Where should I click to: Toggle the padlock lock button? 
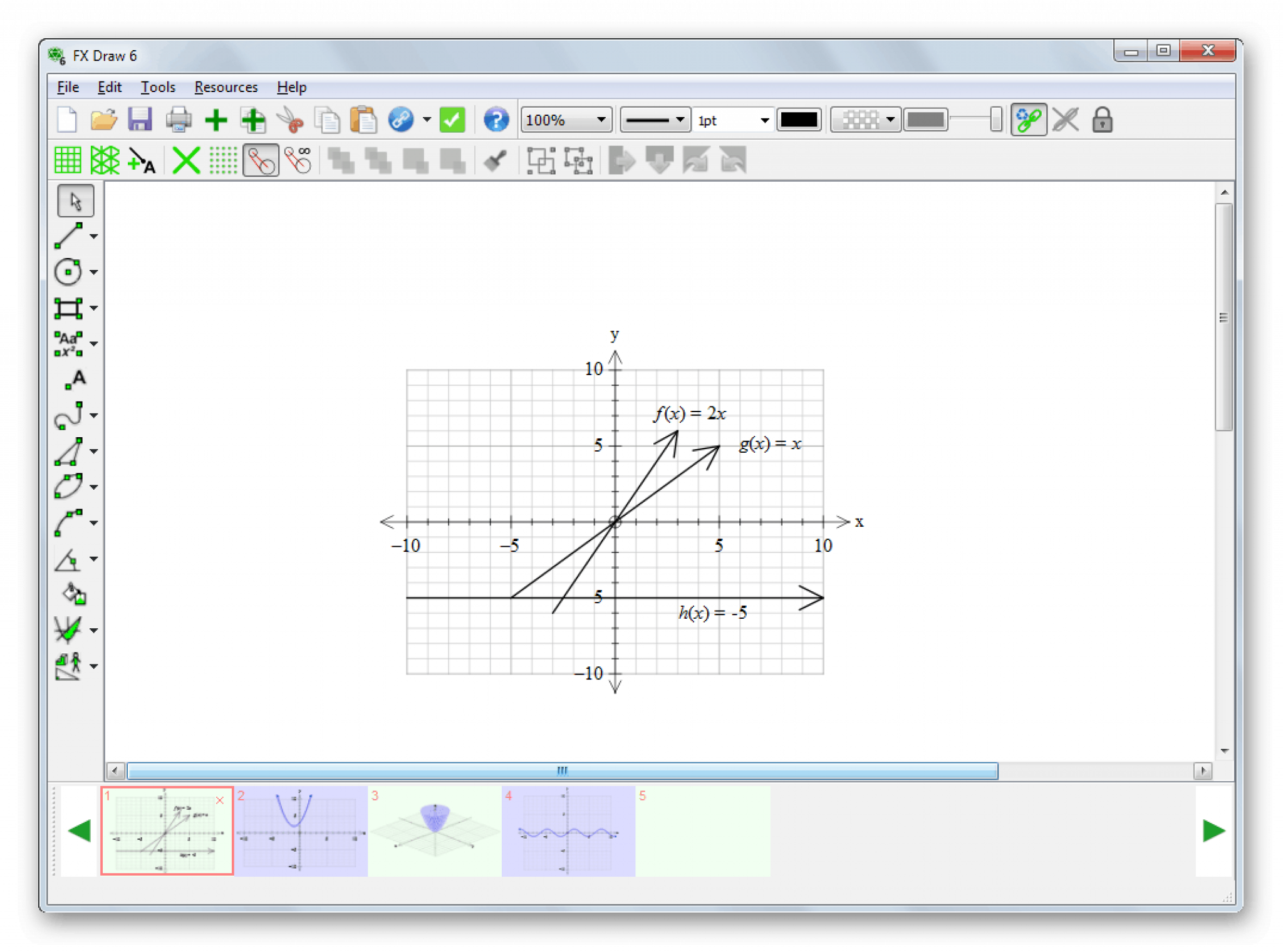[x=1102, y=120]
